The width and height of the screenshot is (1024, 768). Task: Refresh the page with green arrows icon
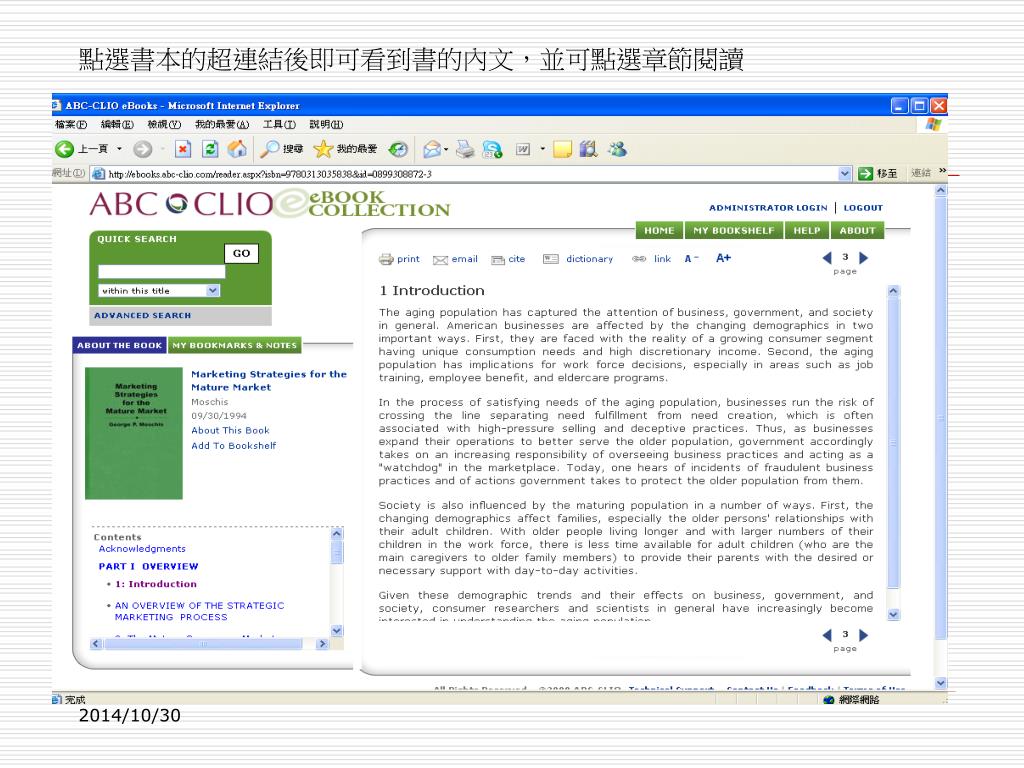(210, 149)
